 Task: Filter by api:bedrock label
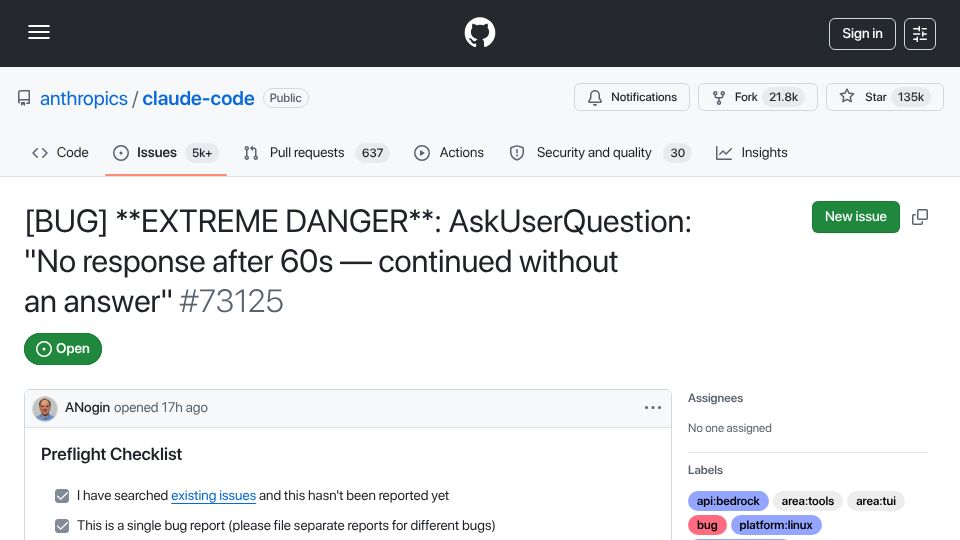click(x=728, y=501)
